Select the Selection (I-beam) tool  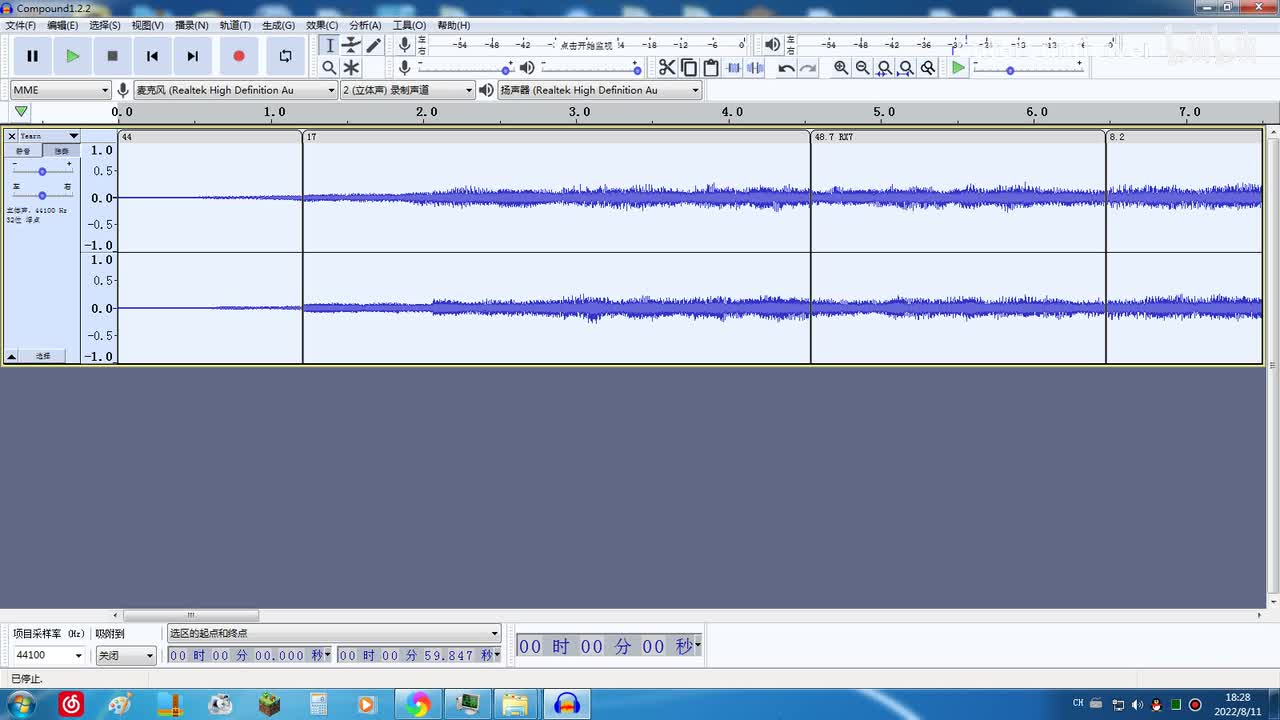click(329, 45)
